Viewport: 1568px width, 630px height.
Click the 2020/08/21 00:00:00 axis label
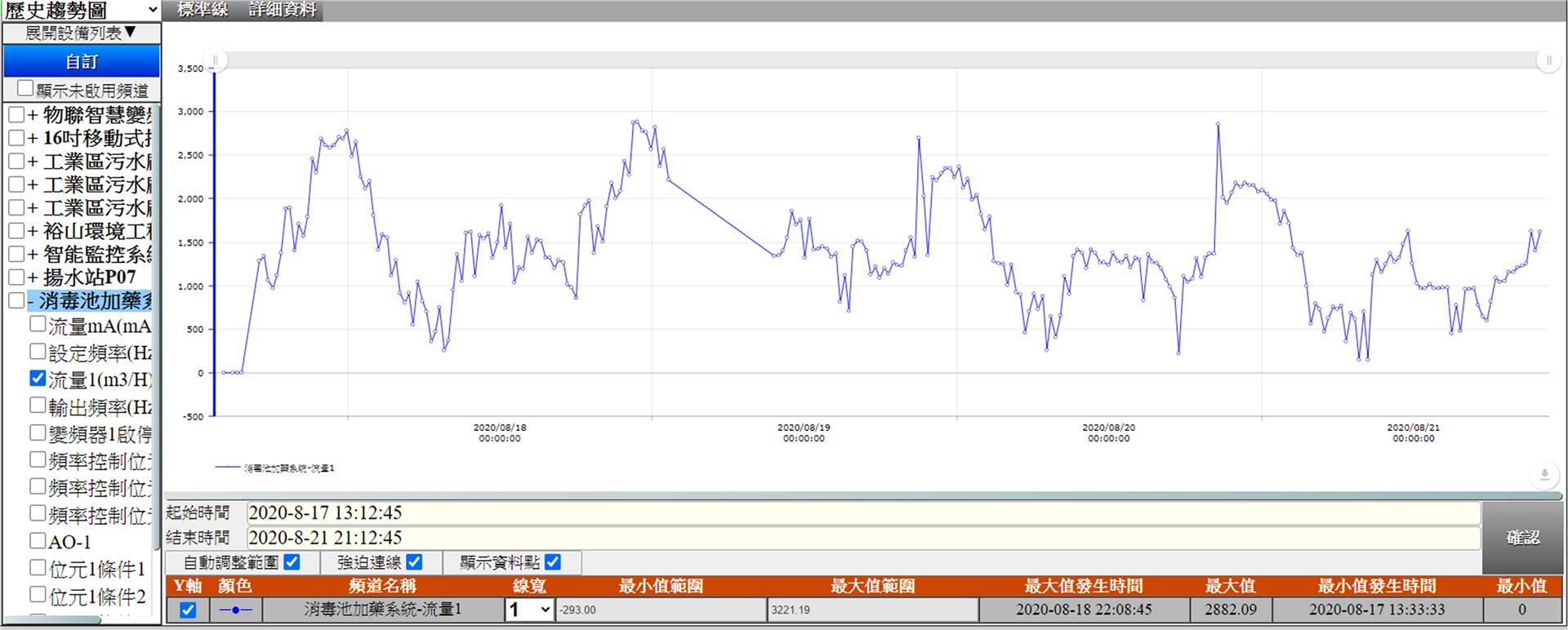pos(1413,433)
